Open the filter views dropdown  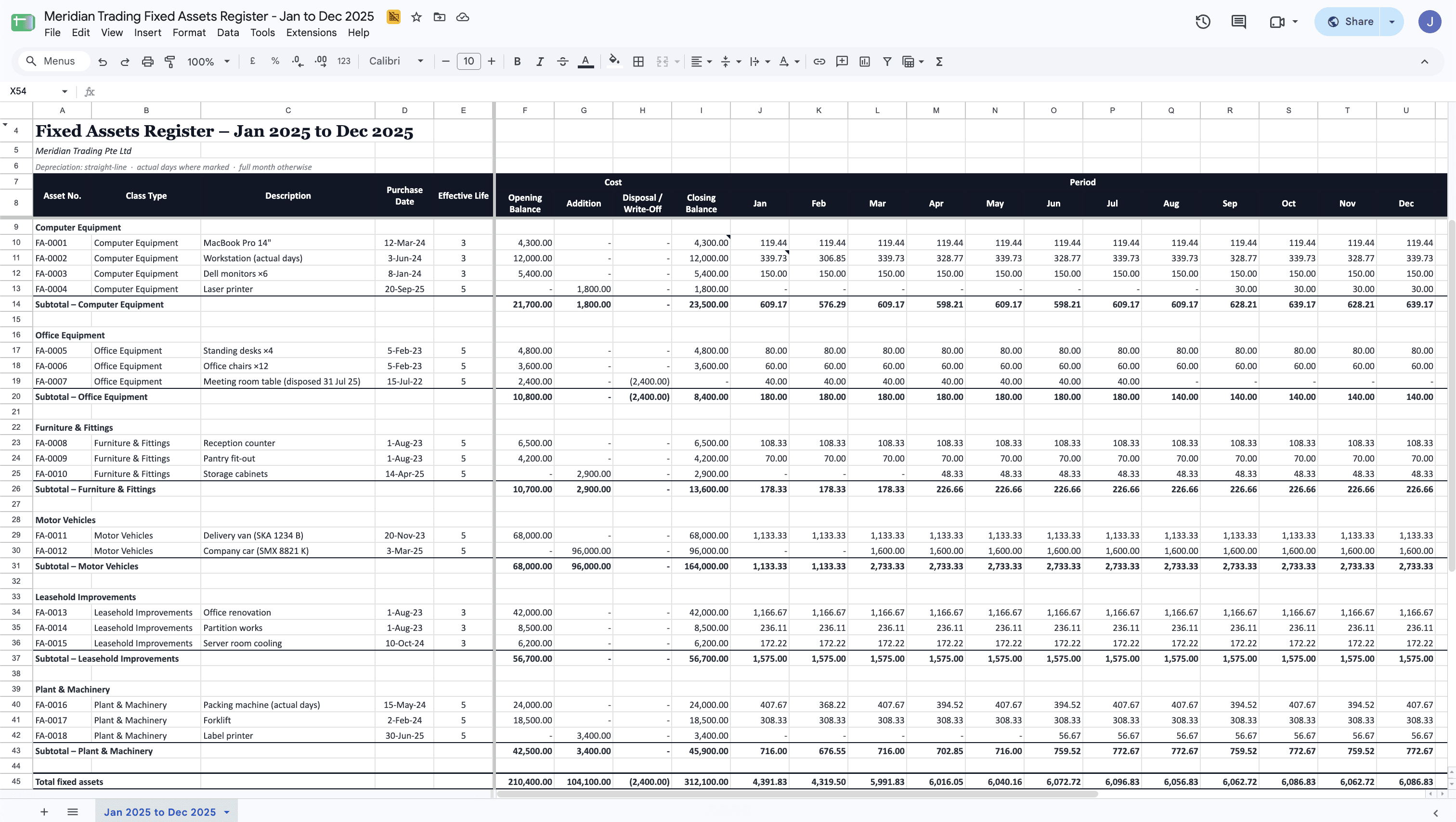921,62
